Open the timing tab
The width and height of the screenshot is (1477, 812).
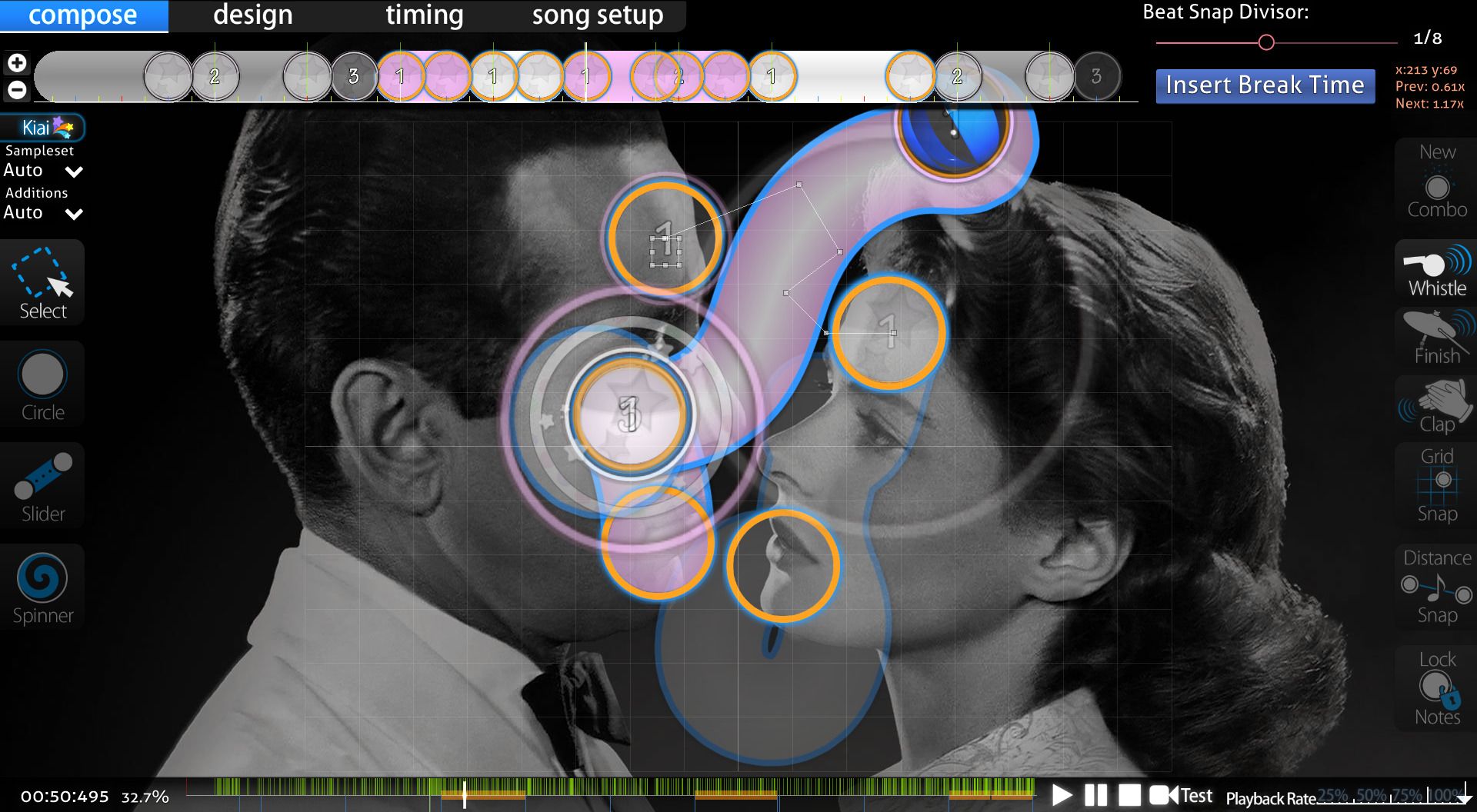tap(424, 15)
